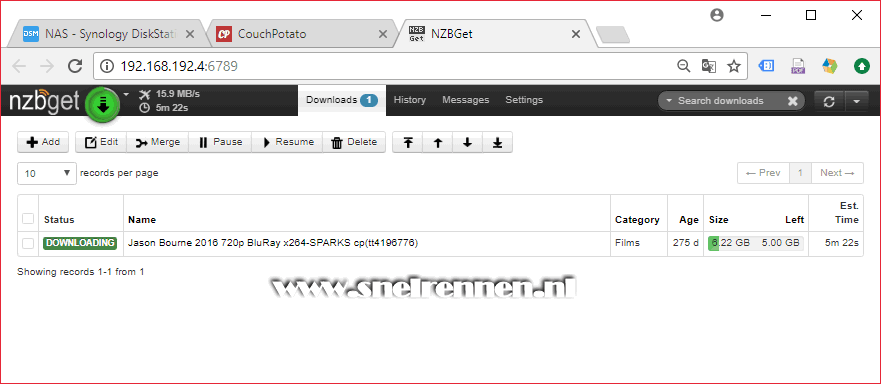Close the NZBGet browser tab

(576, 34)
